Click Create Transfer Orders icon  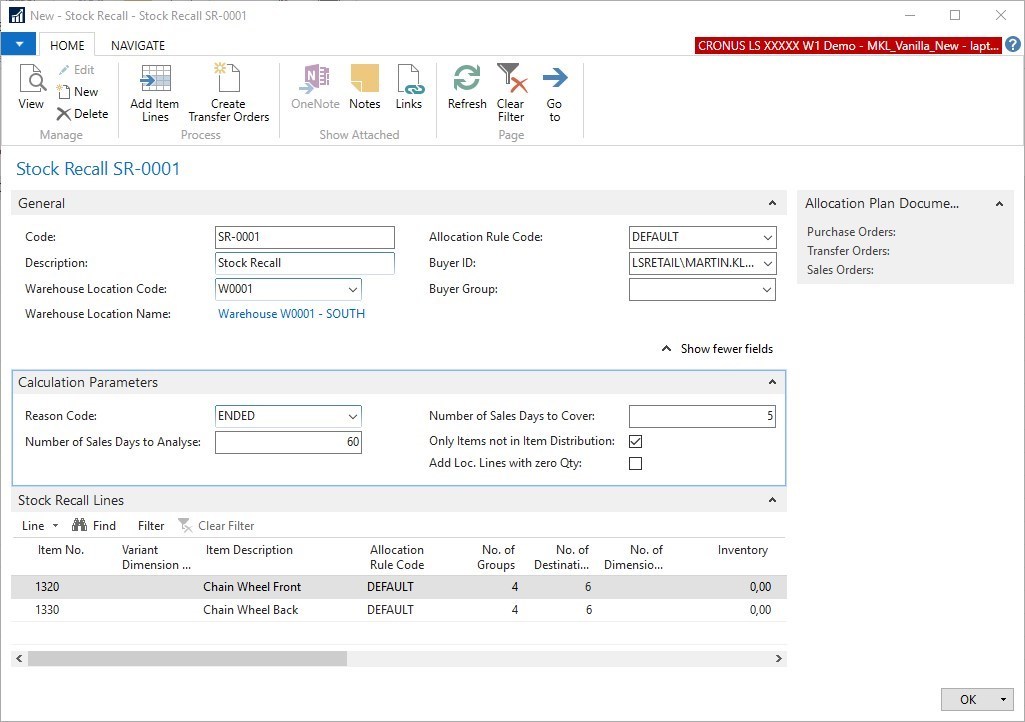(x=228, y=80)
